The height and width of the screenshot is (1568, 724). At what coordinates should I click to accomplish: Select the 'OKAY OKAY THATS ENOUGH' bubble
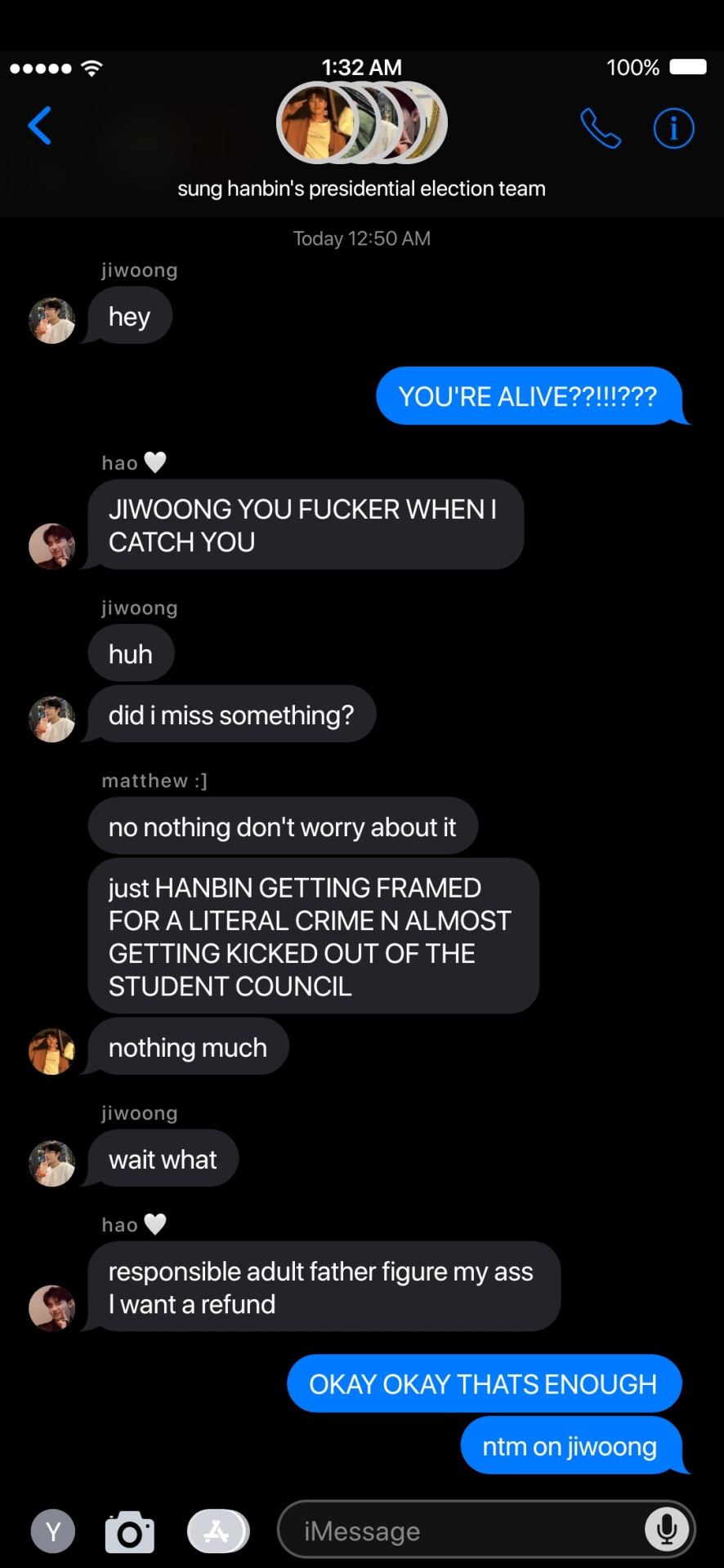point(484,1383)
